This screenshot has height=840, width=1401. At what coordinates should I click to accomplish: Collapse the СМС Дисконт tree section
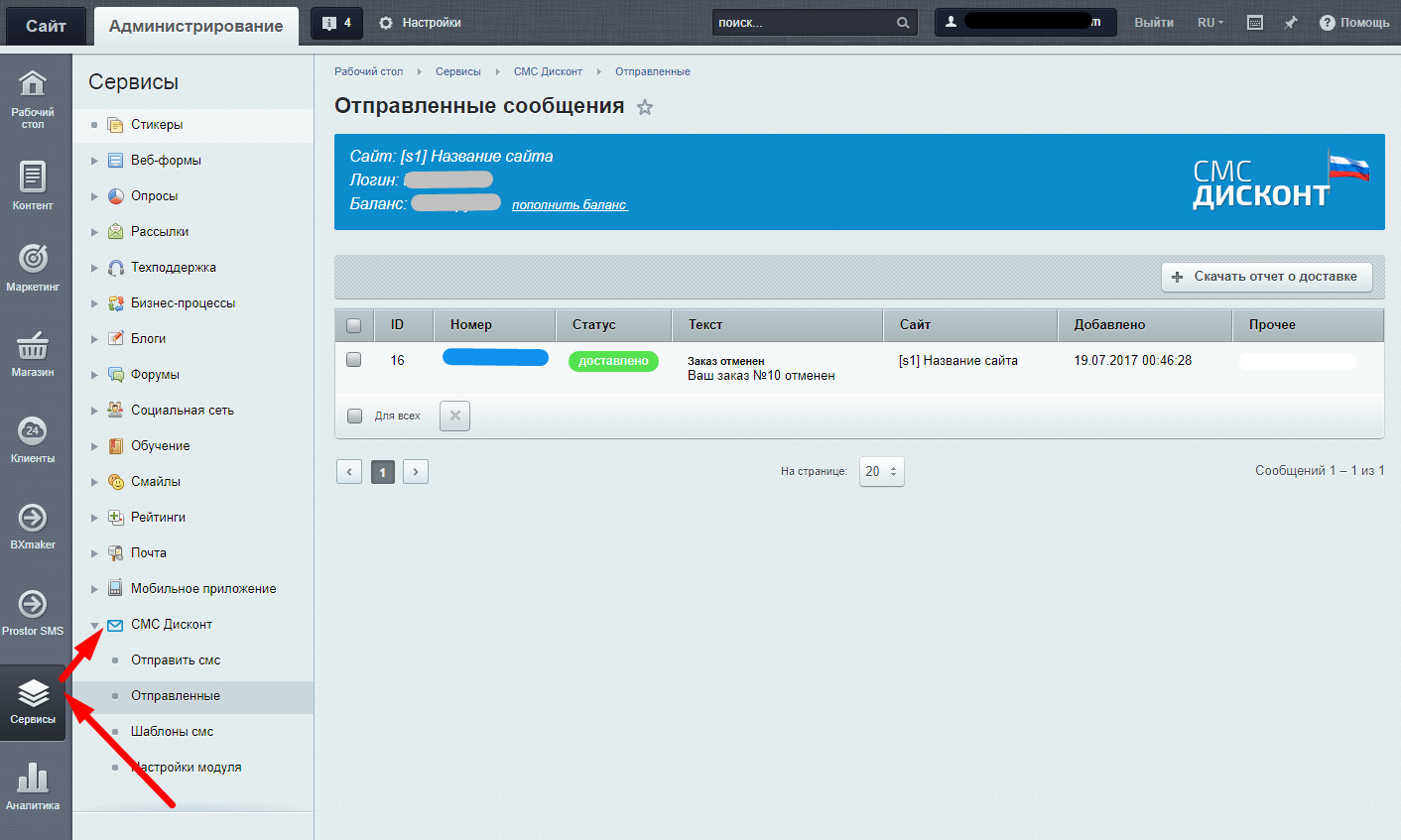[x=94, y=625]
